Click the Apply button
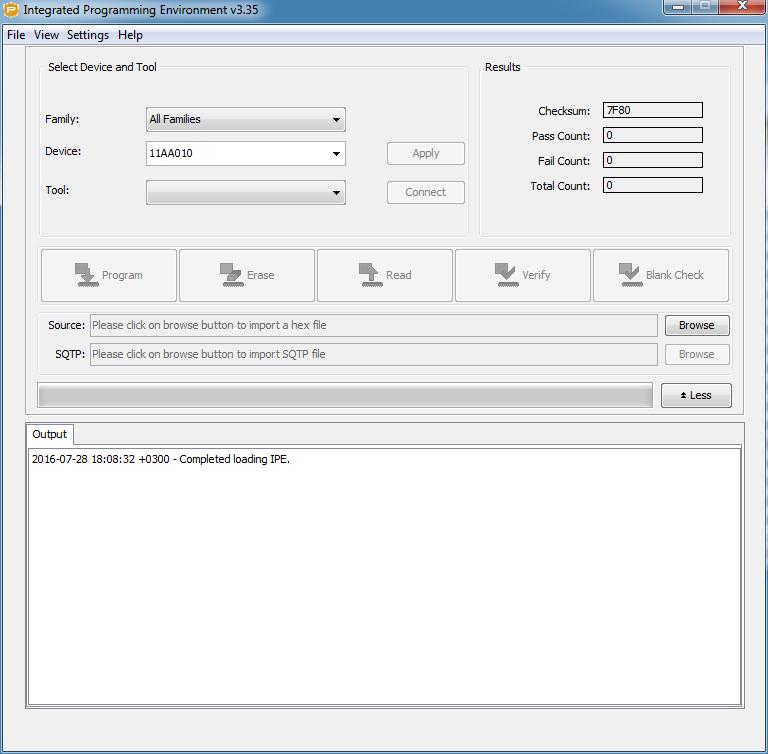 coord(426,153)
